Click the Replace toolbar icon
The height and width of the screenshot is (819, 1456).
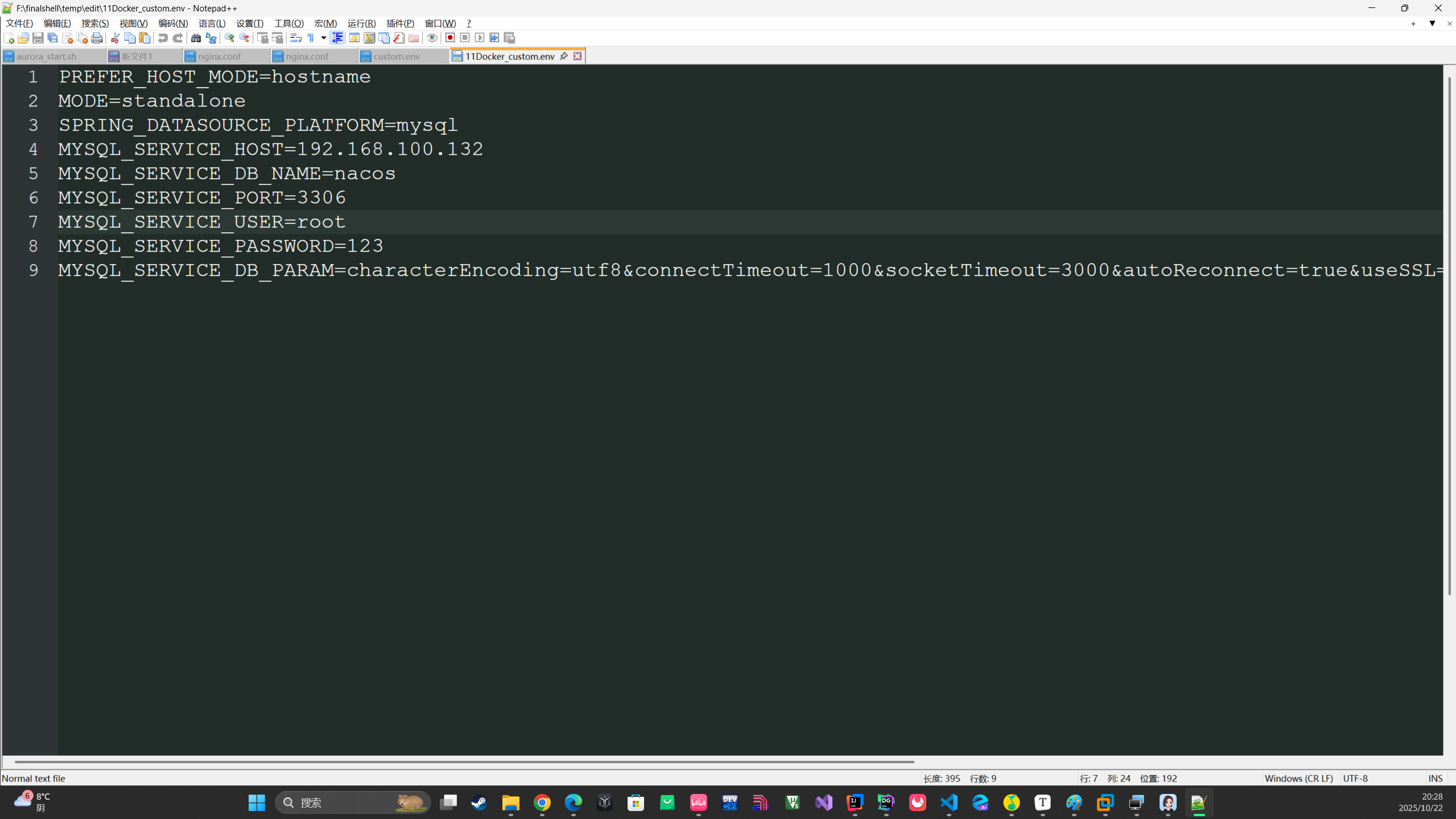coord(211,38)
